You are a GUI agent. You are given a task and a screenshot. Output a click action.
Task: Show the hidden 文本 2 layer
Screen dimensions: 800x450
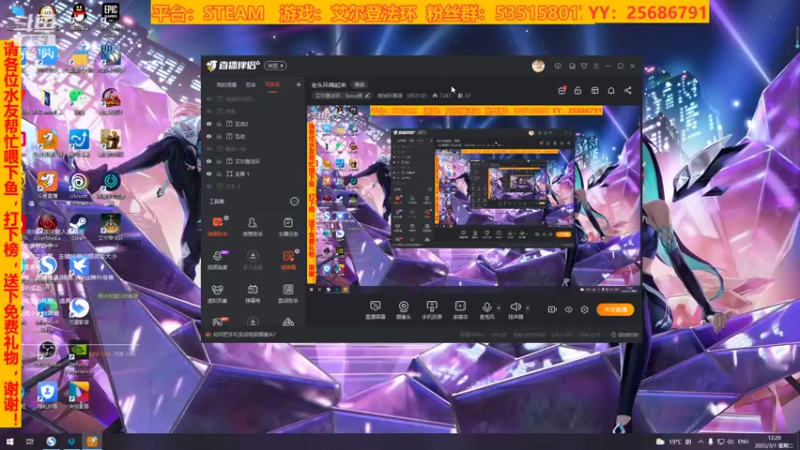tap(209, 186)
